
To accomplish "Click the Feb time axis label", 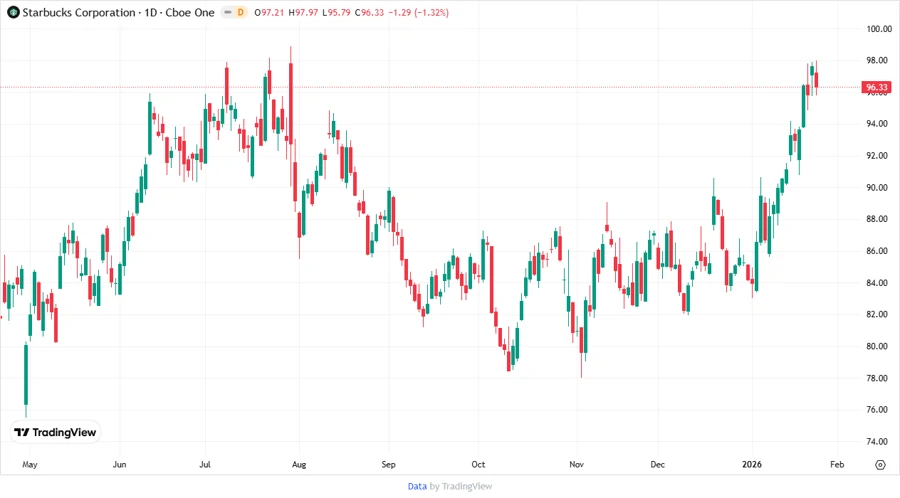I will pos(837,464).
